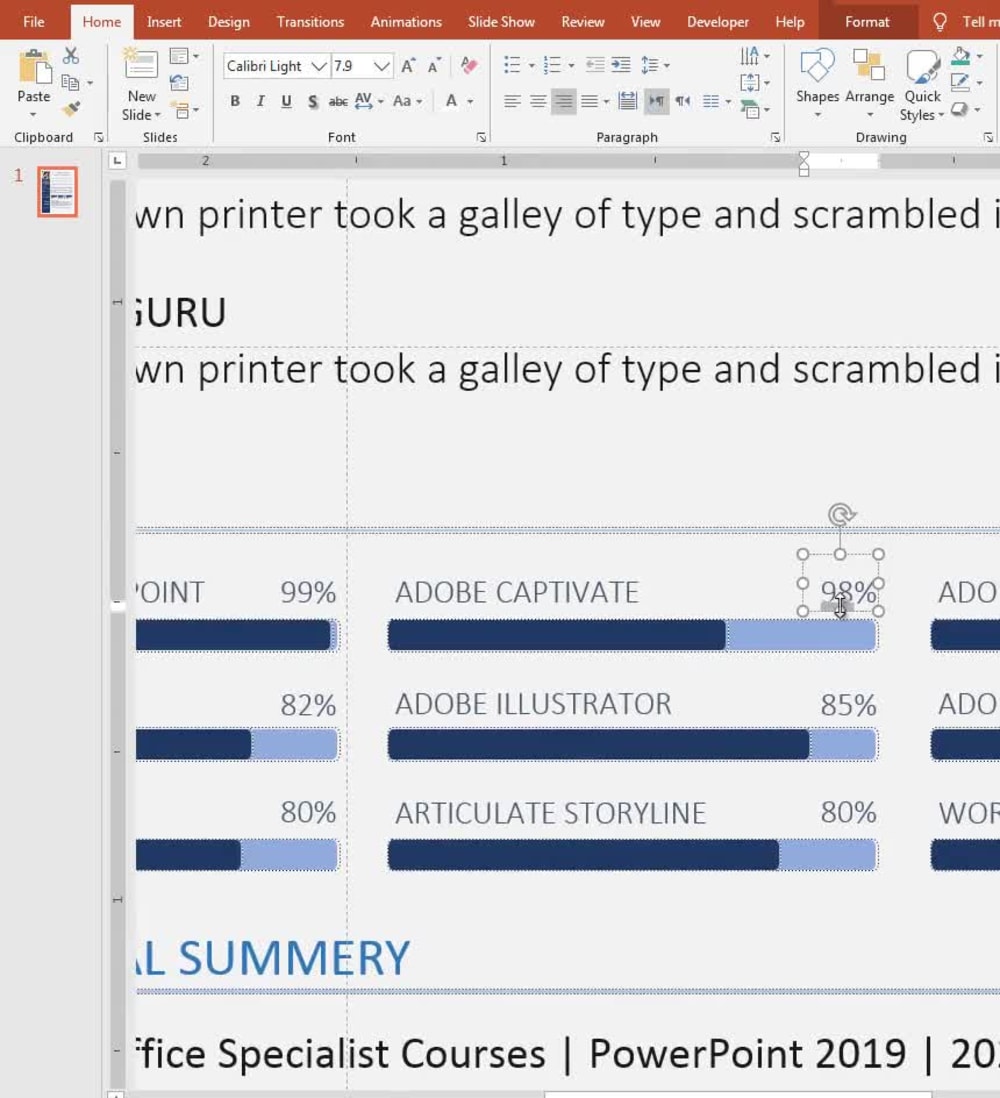Toggle Strikethrough formatting
The width and height of the screenshot is (1000, 1098).
point(338,102)
